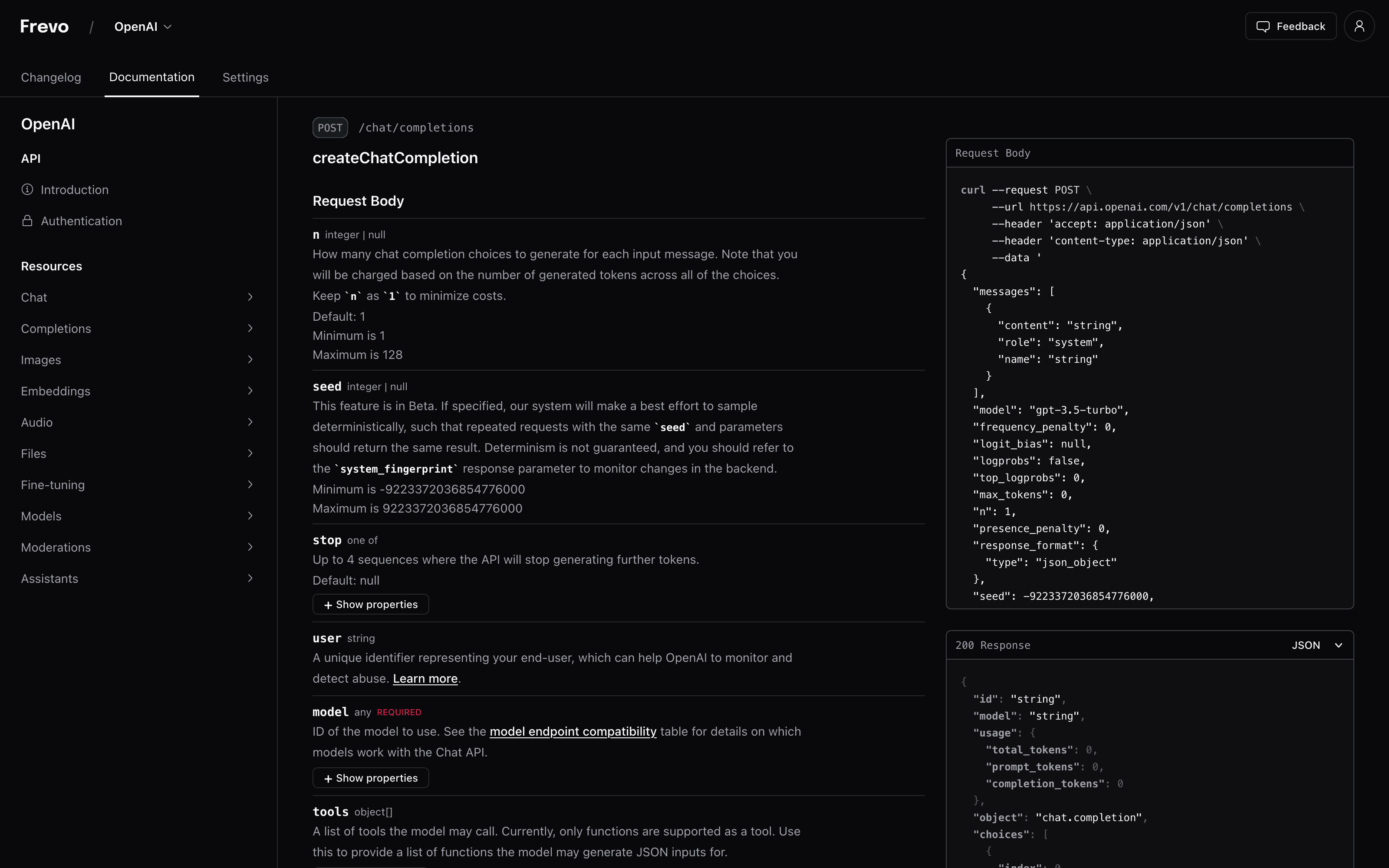Open the model endpoint compatibility link
Viewport: 1389px width, 868px height.
(573, 731)
